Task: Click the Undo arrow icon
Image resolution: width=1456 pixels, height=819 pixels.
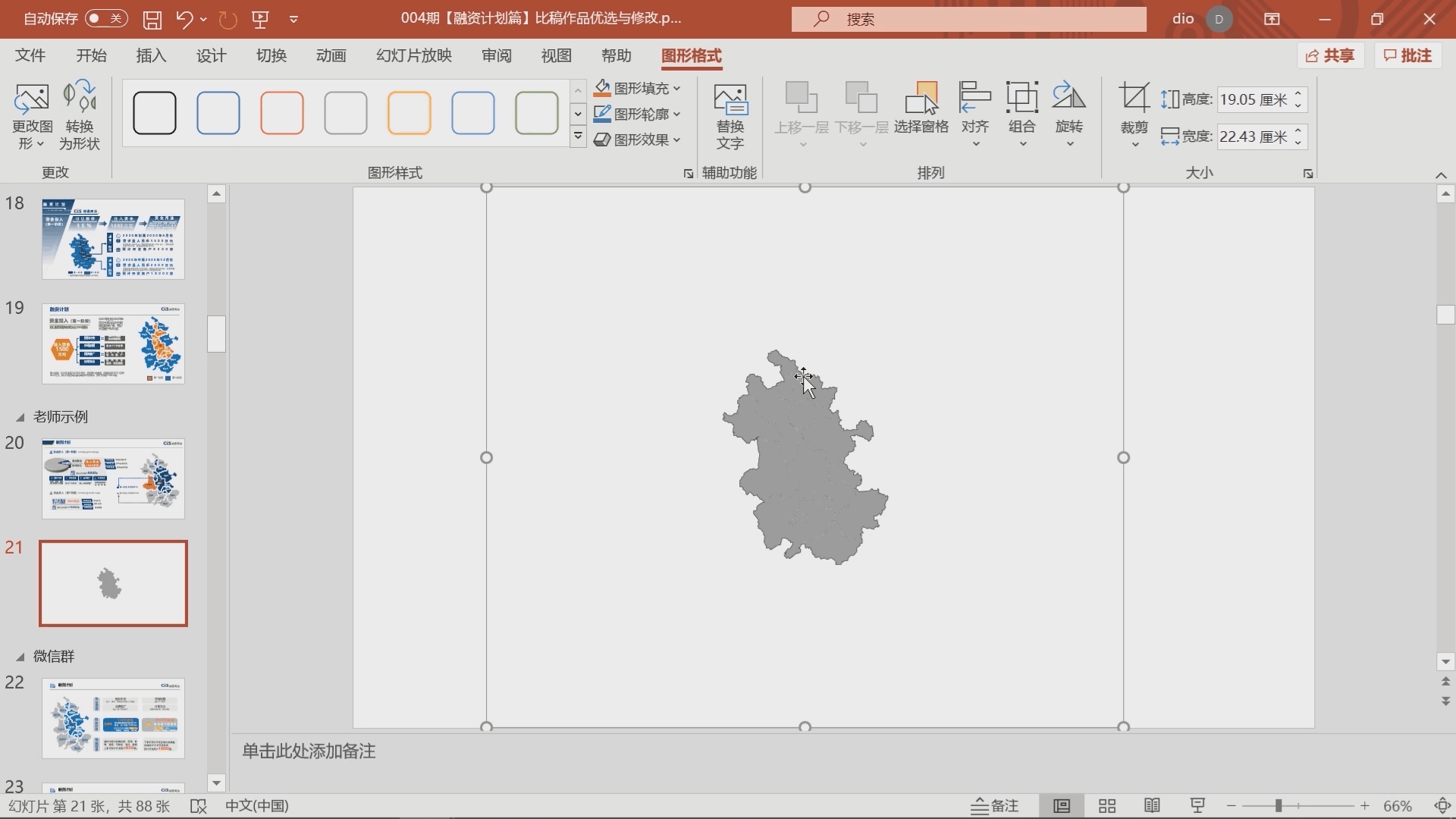Action: 184,20
